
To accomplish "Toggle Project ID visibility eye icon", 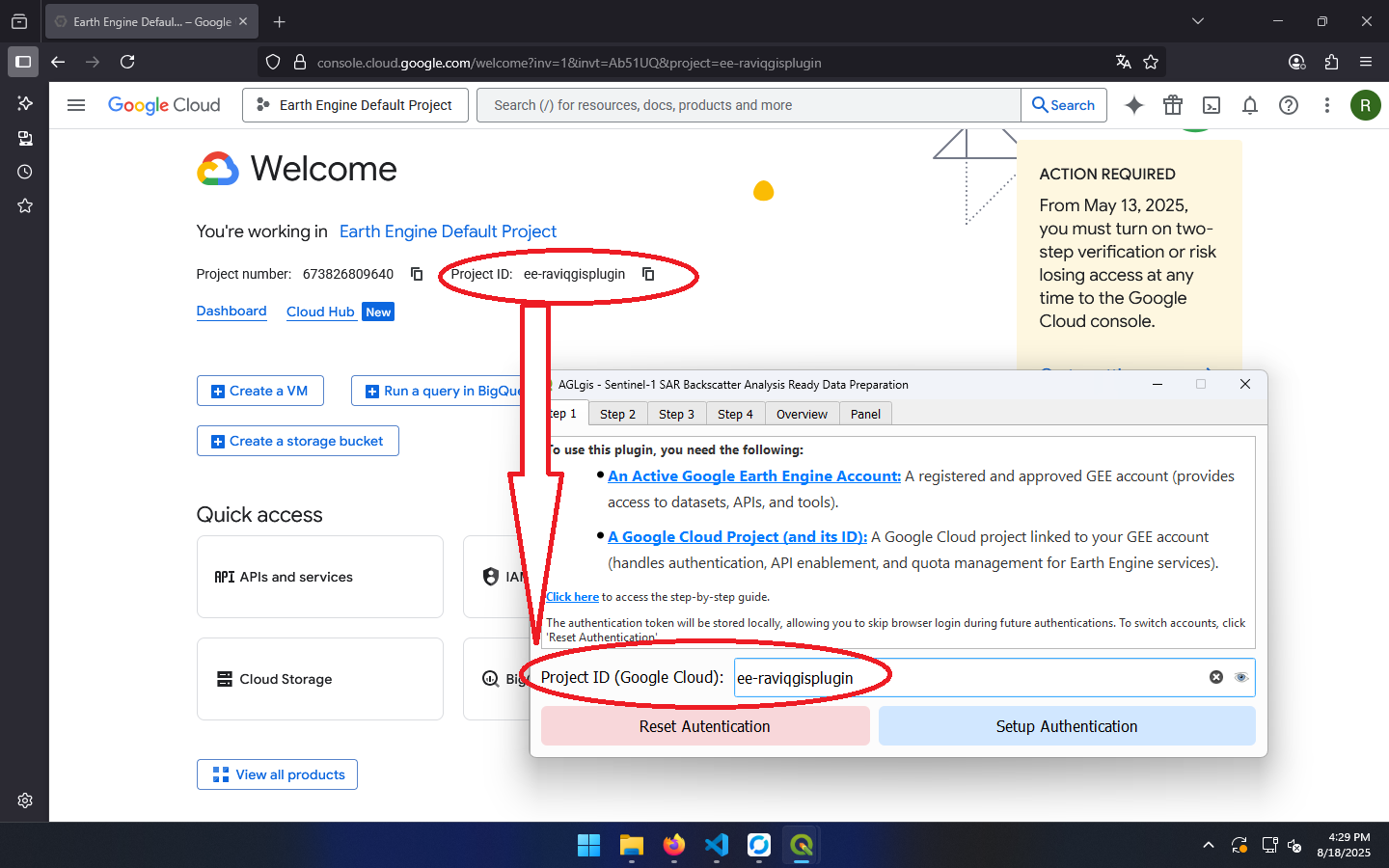I will (x=1241, y=677).
